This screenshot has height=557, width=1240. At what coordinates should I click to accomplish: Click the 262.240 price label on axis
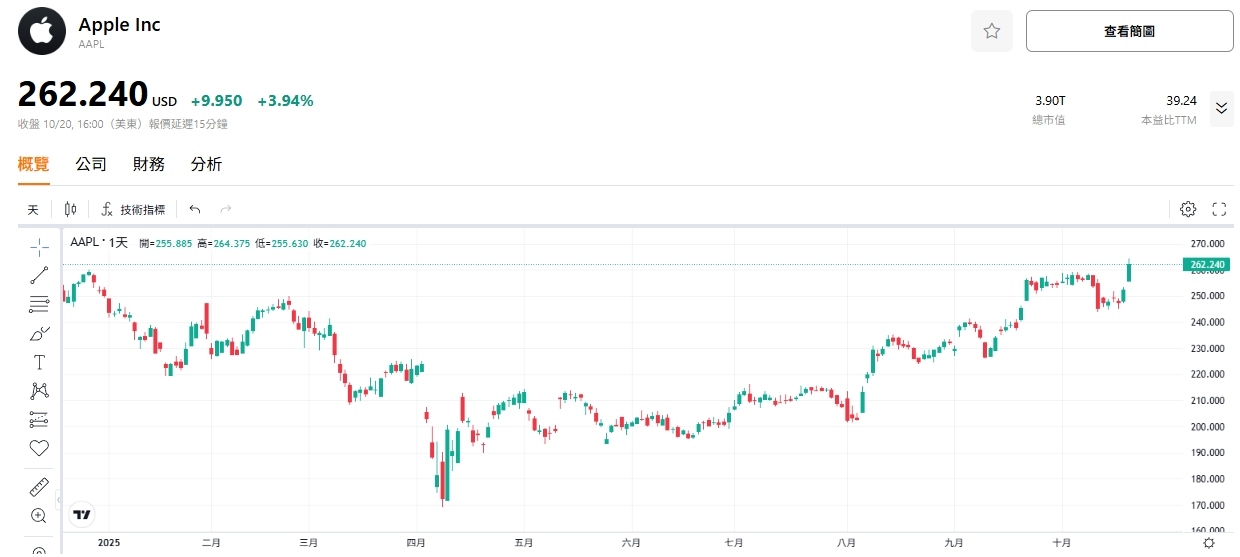click(x=1204, y=265)
